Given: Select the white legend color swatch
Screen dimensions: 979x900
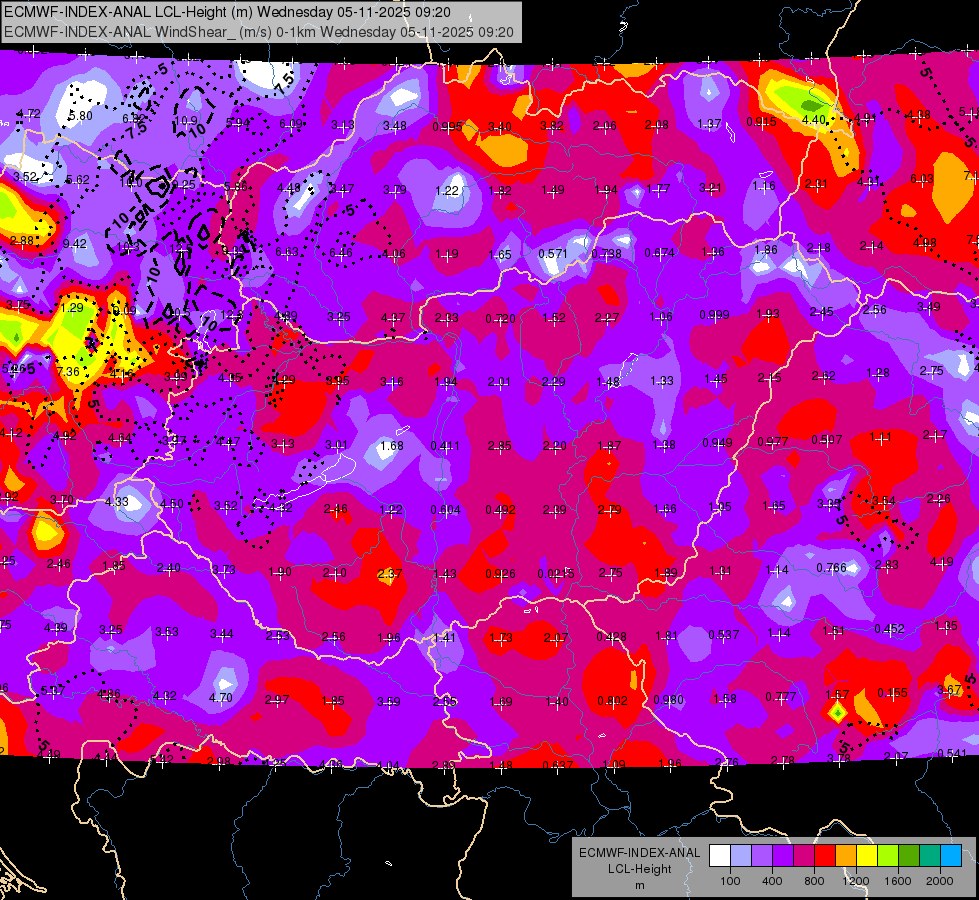Looking at the screenshot, I should coord(720,855).
